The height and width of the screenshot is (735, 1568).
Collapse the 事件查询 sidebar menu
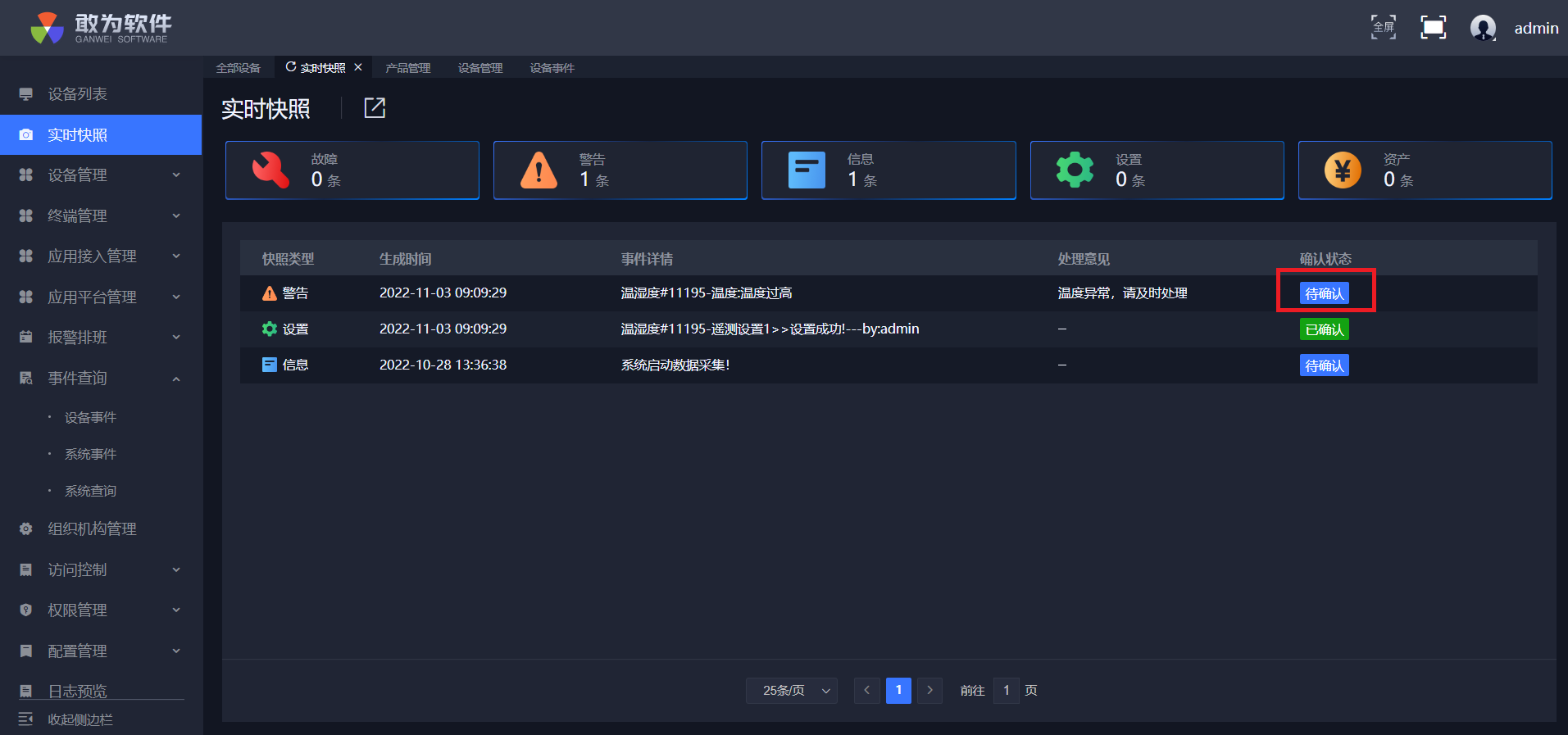coord(100,378)
